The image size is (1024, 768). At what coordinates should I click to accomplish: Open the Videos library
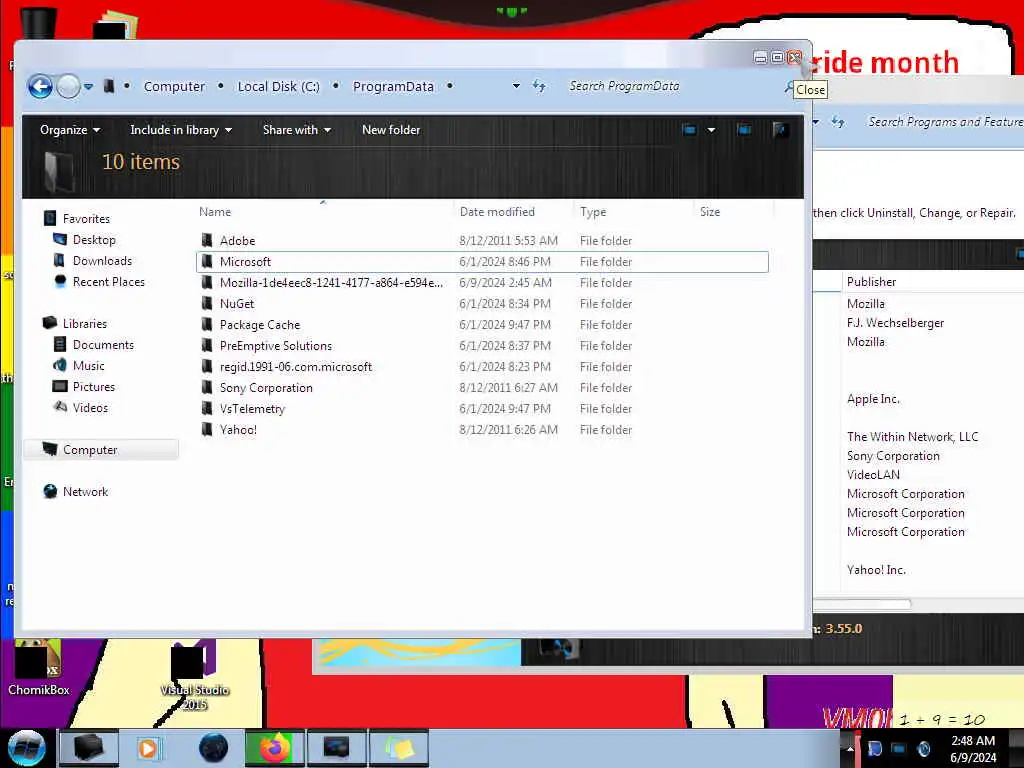(90, 408)
